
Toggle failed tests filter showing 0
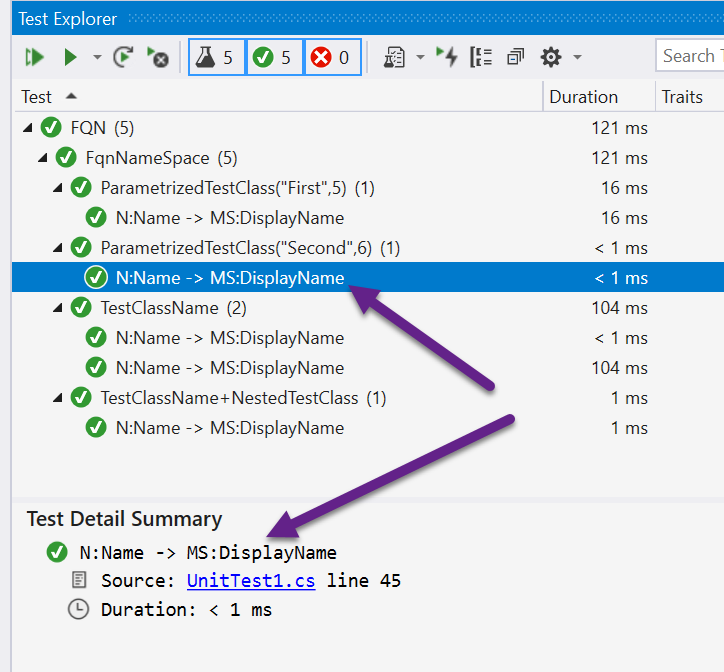click(x=332, y=58)
